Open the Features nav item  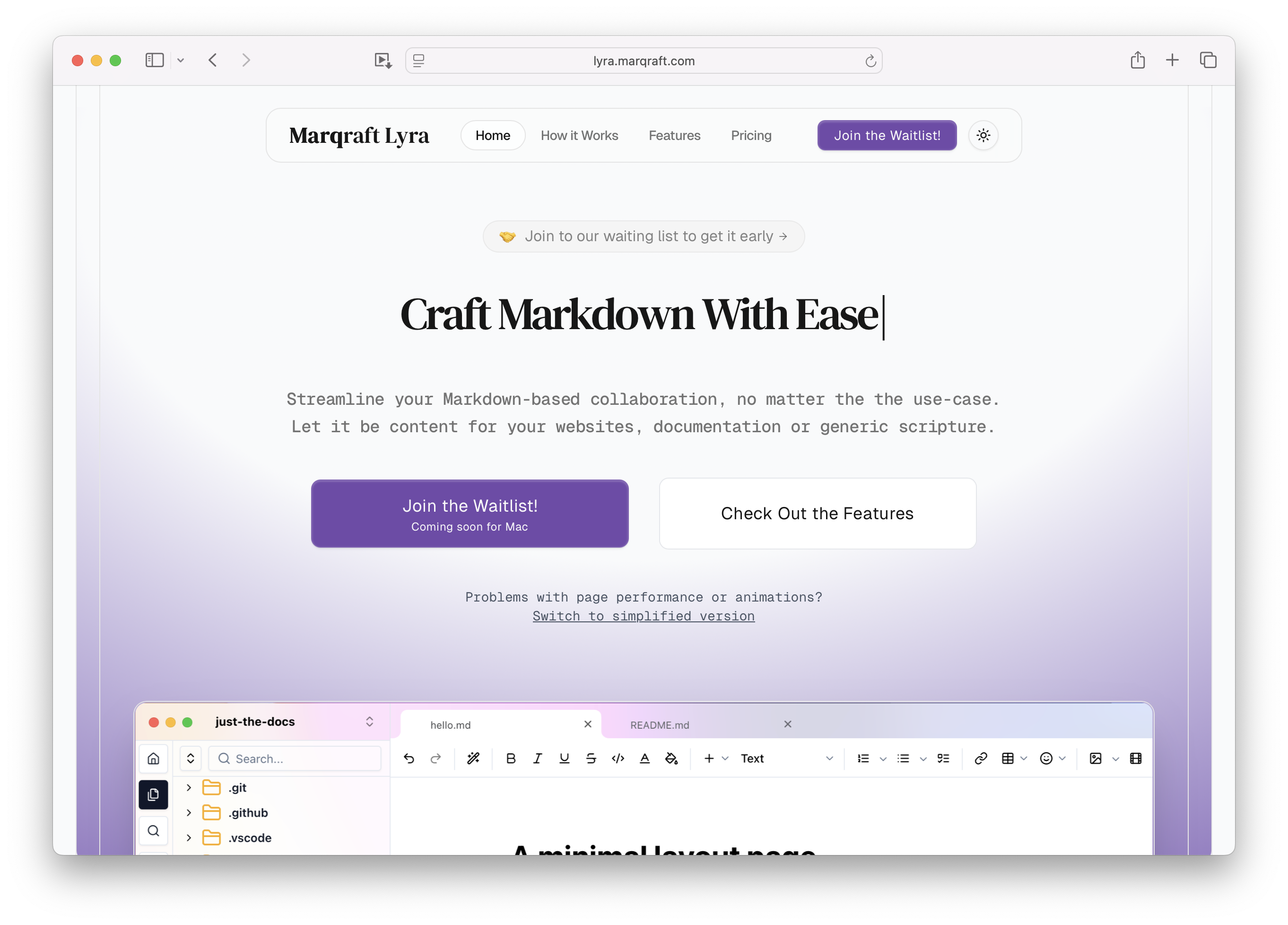(x=675, y=135)
